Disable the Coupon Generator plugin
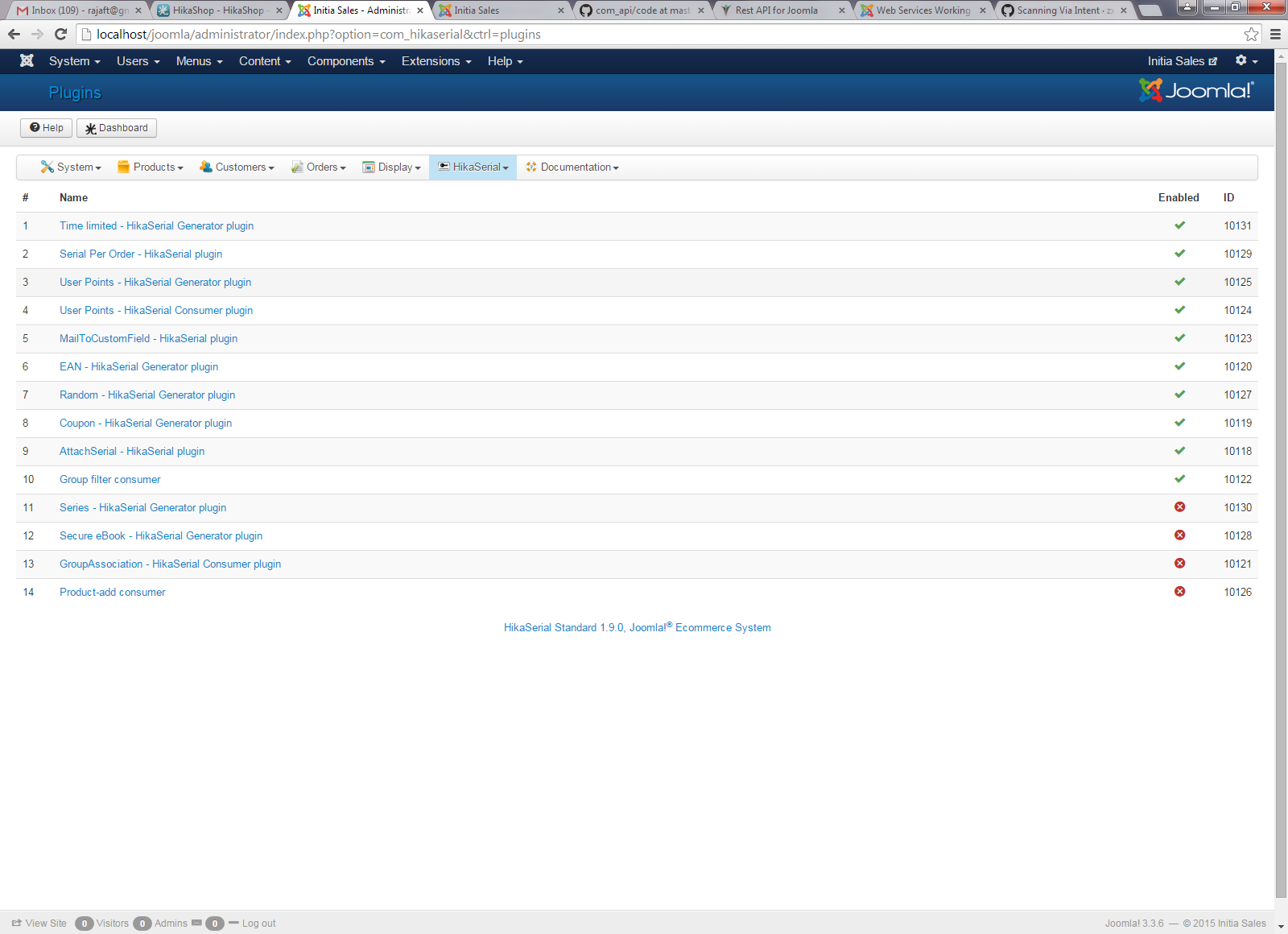 click(1179, 423)
